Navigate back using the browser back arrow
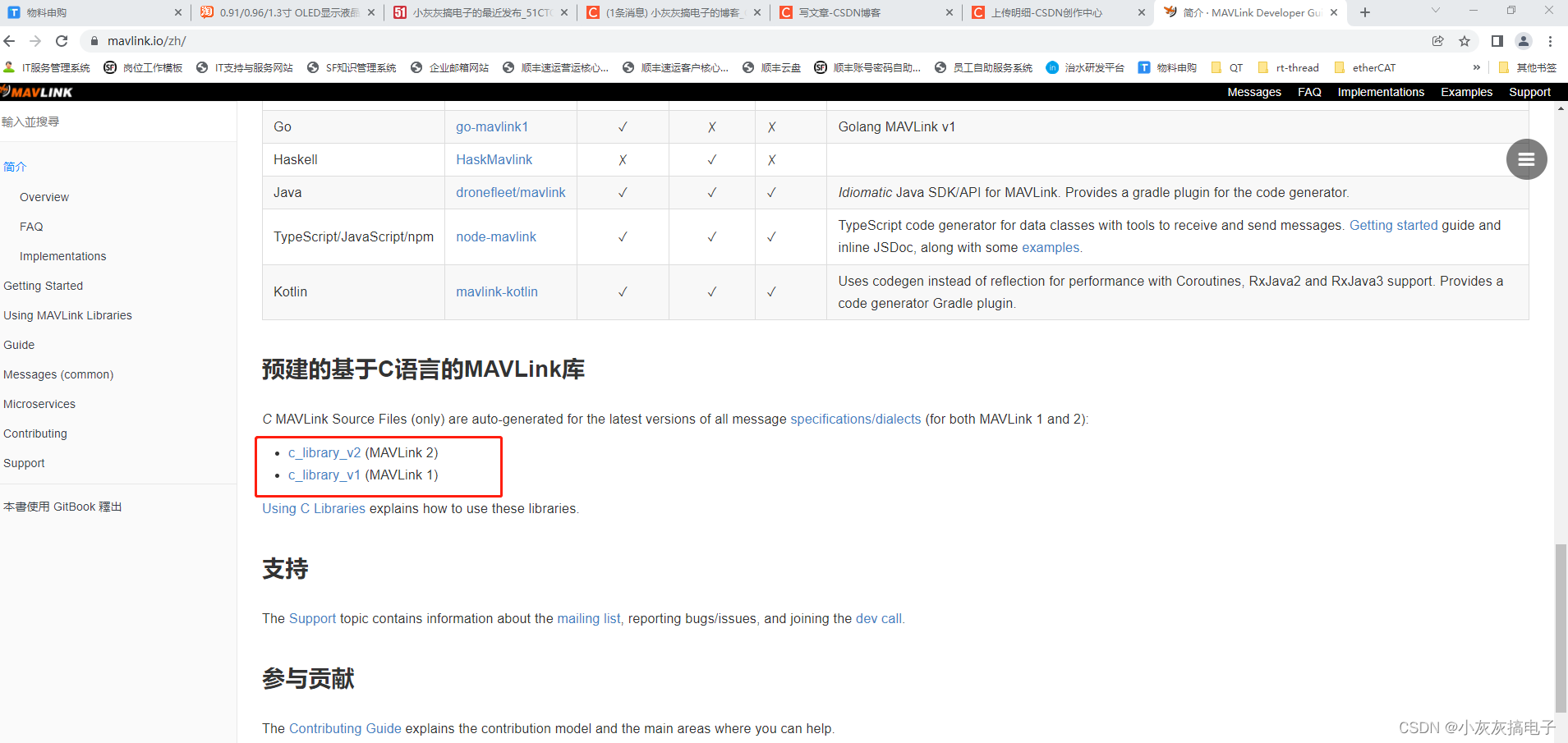 [x=9, y=40]
